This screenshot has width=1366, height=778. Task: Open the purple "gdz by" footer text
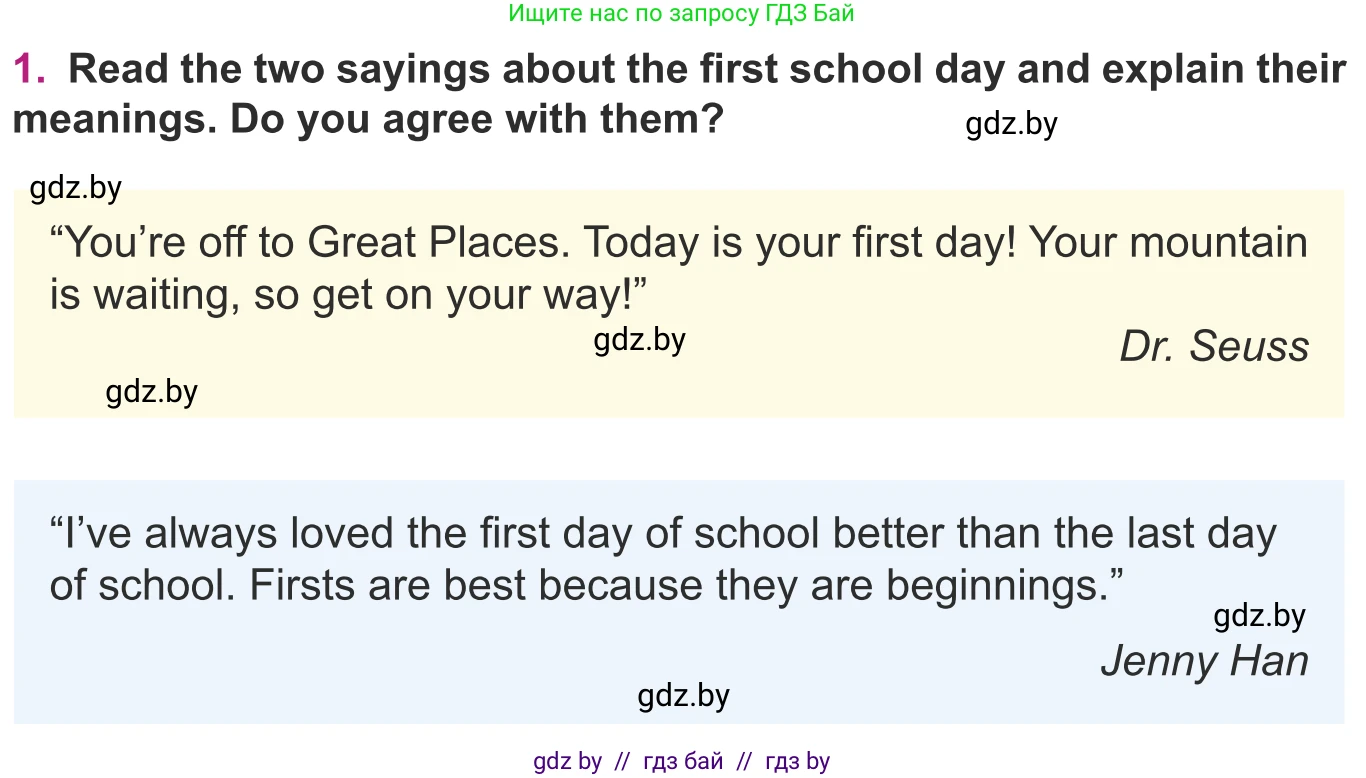click(x=567, y=761)
